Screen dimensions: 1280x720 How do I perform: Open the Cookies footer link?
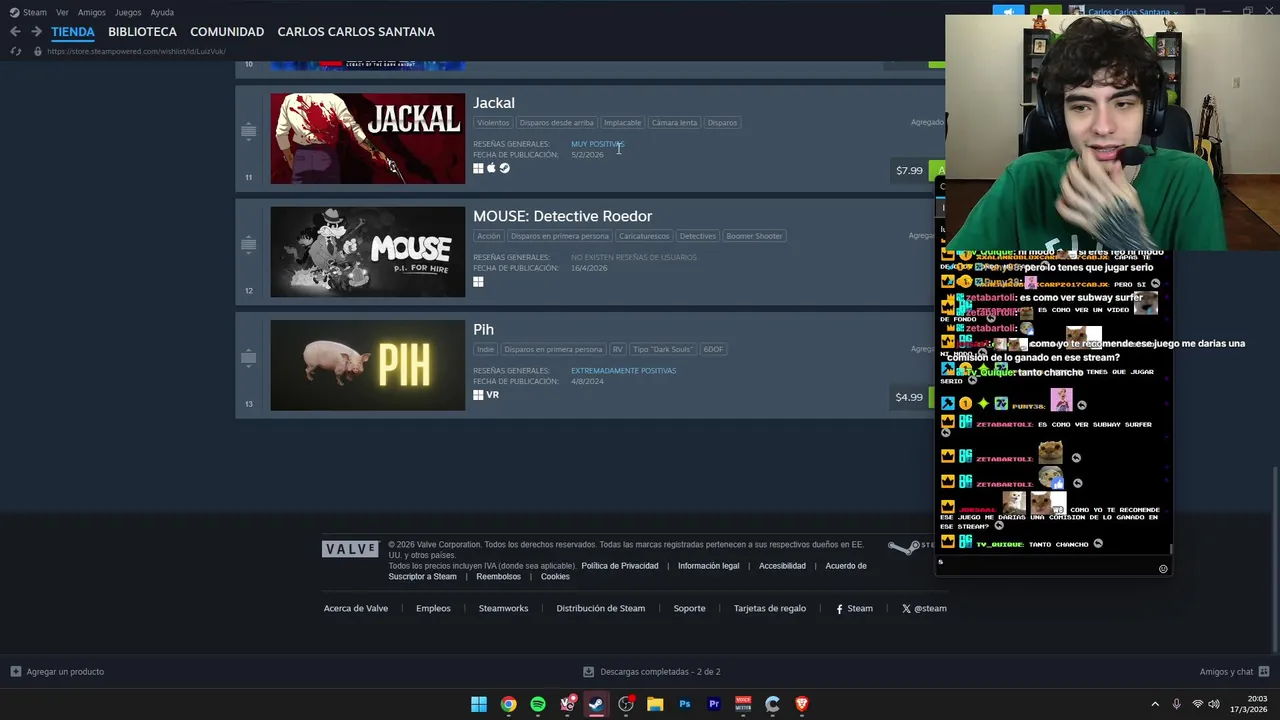(555, 577)
